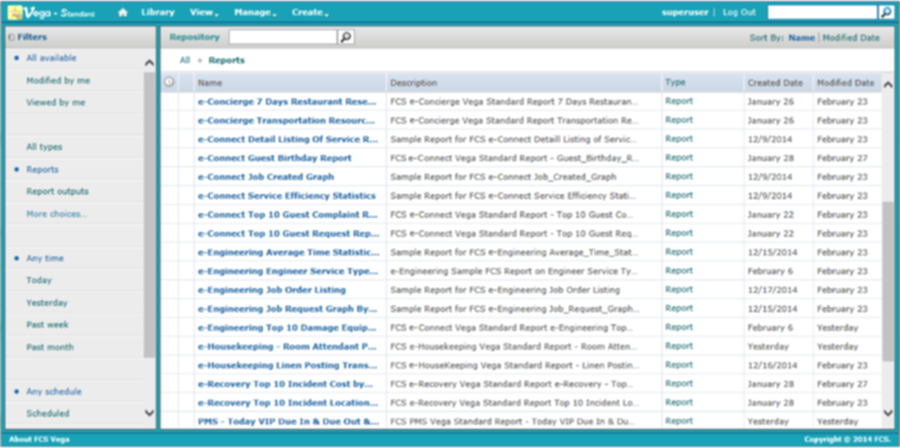Open e-Engineering Top 10 Damage Equipment report
This screenshot has height=448, width=900.
[286, 328]
